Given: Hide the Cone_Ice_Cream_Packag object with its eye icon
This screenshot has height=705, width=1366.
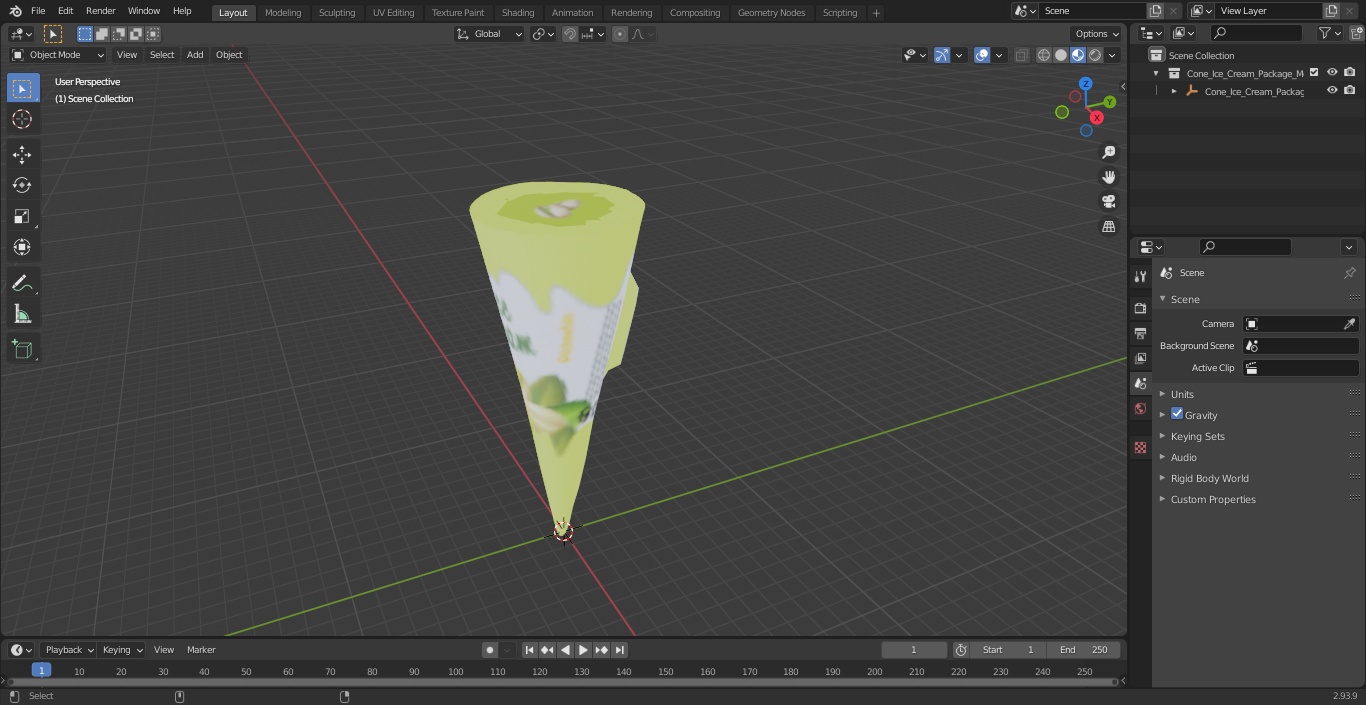Looking at the screenshot, I should click(1332, 91).
